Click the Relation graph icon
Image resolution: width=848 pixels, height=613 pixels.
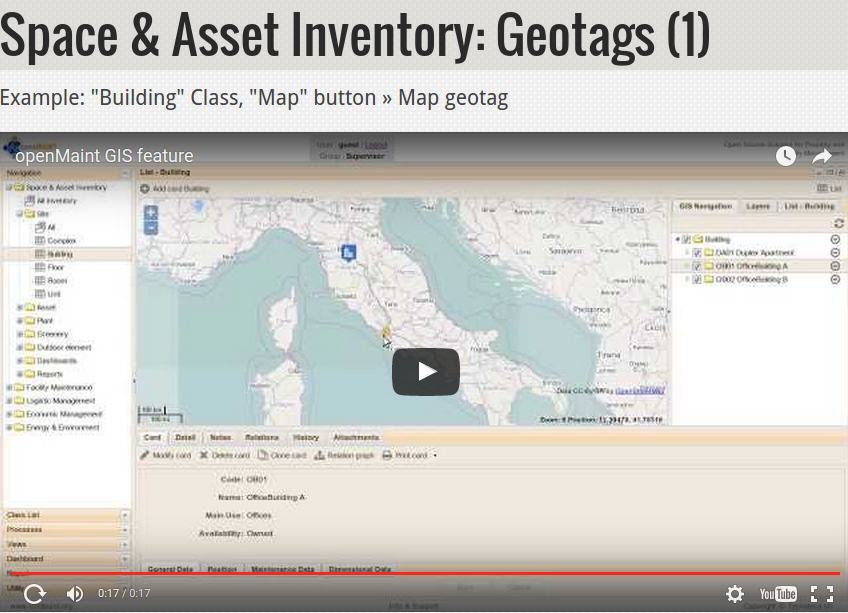[x=319, y=455]
